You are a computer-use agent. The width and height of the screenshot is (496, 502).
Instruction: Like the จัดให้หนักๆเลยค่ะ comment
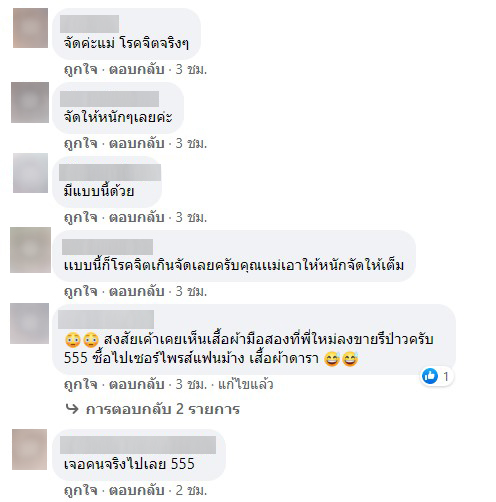(81, 143)
